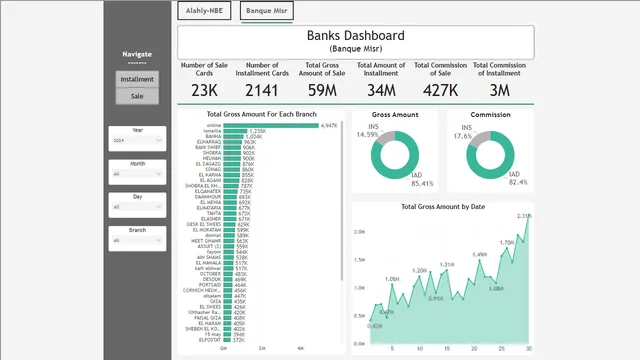Click the 23K Number of Sale Cards value
Screen dimensions: 640x360
click(x=204, y=90)
